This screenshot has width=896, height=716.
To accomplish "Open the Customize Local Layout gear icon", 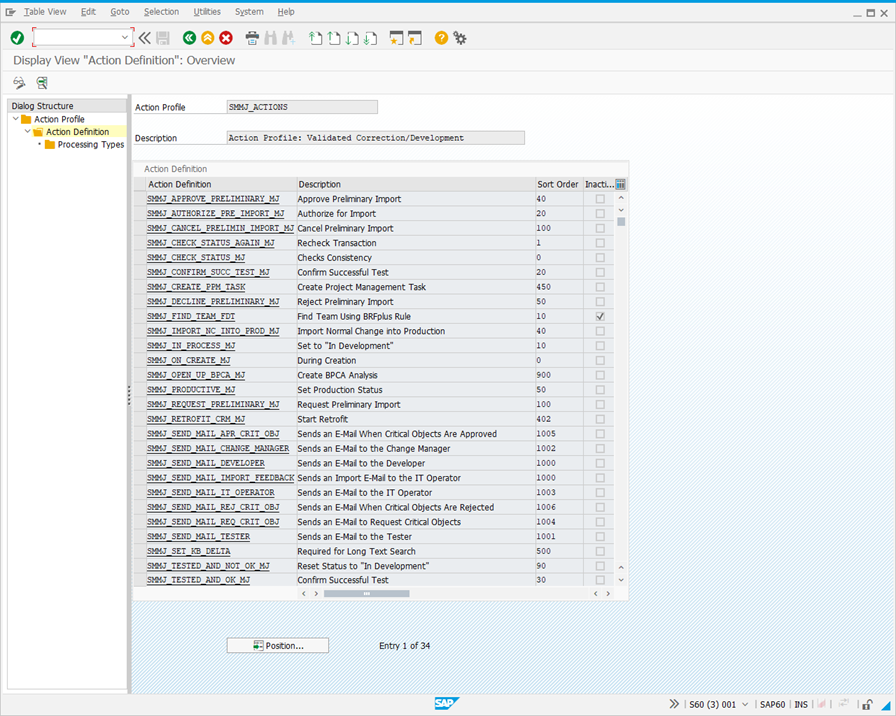I will click(x=459, y=38).
